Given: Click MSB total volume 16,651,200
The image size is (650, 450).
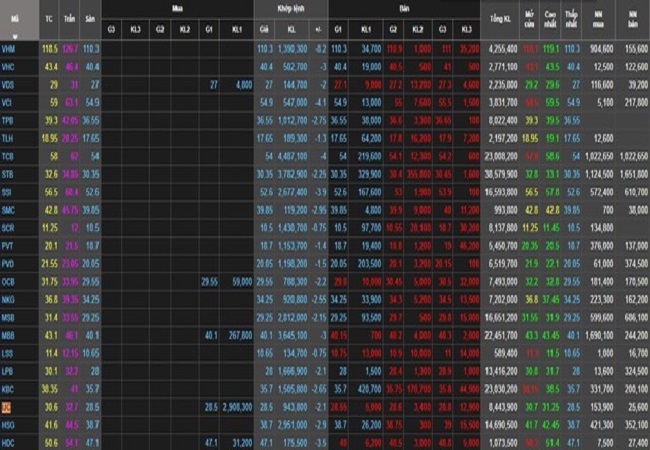Looking at the screenshot, I should point(501,318).
